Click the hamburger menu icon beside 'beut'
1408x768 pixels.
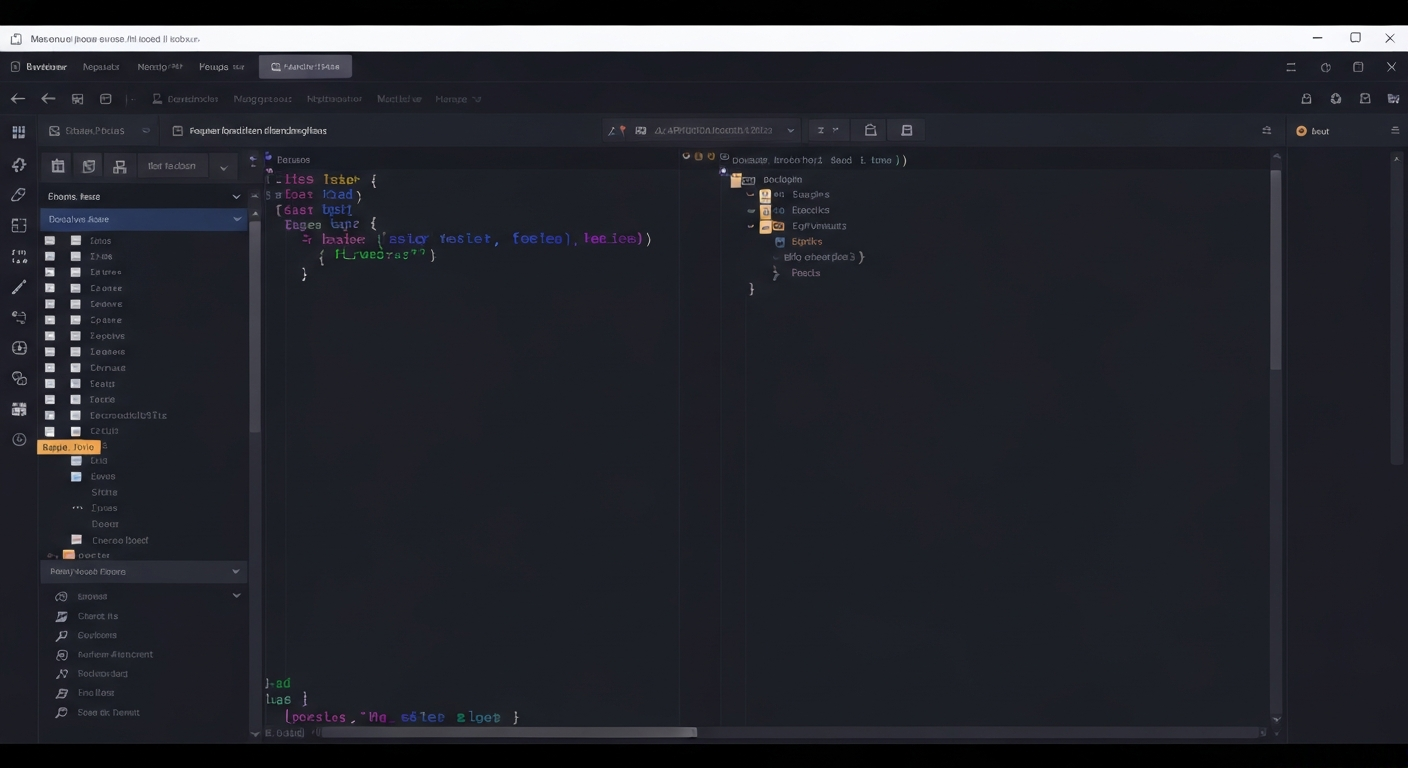pyautogui.click(x=1395, y=131)
